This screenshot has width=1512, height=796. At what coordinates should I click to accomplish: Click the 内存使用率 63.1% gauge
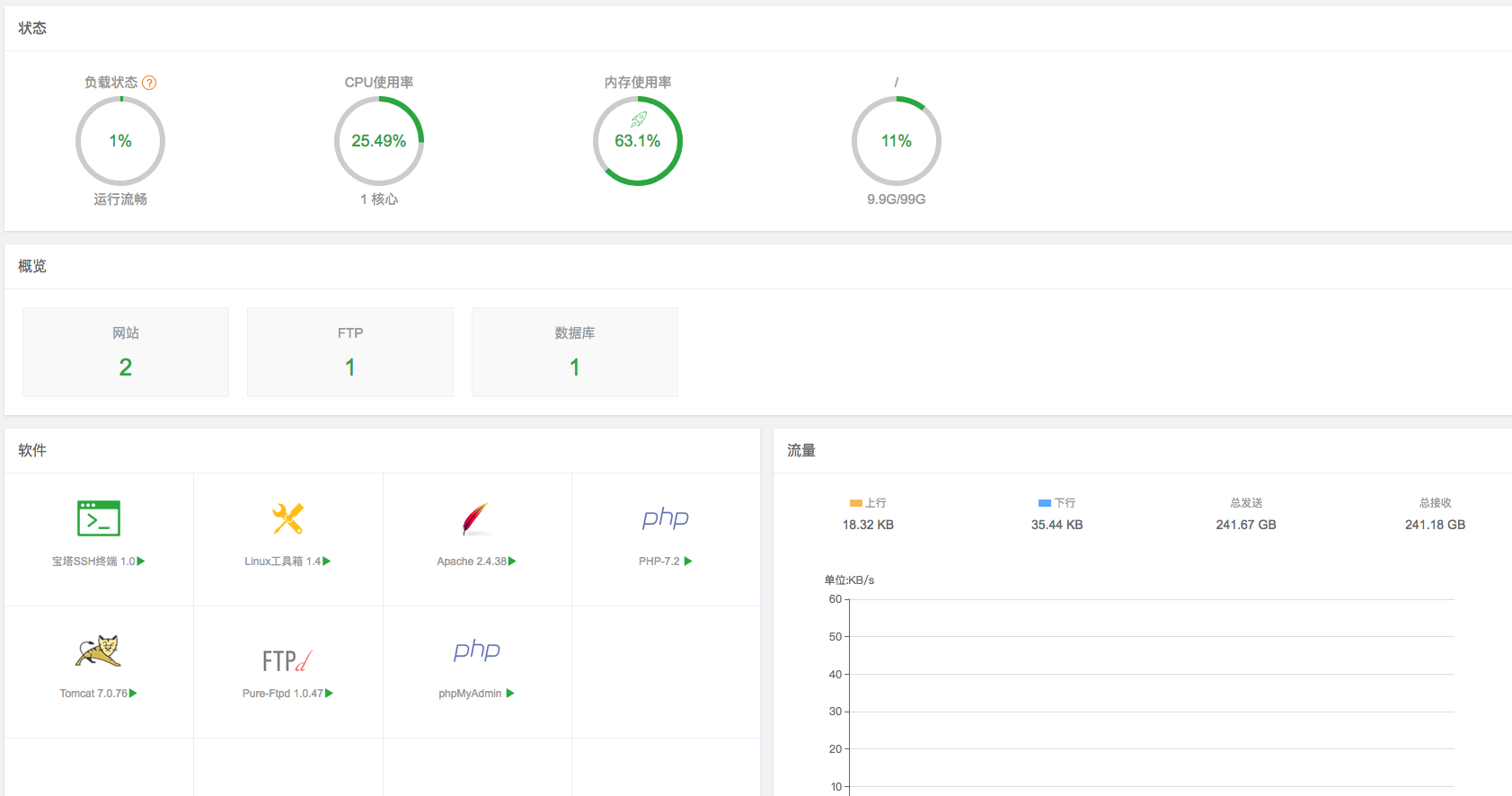click(x=638, y=141)
